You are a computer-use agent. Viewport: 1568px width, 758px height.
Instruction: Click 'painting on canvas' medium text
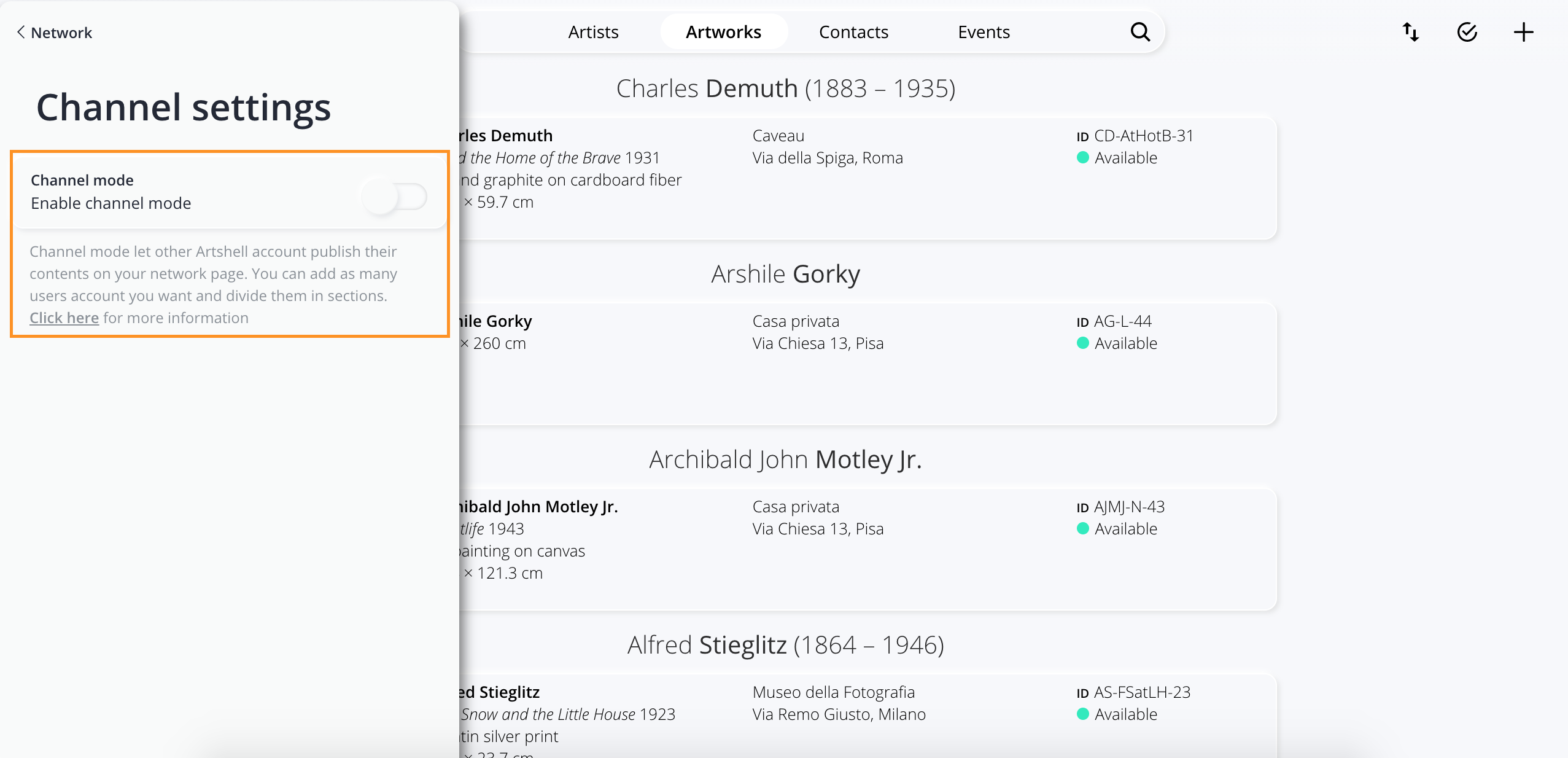pyautogui.click(x=522, y=551)
